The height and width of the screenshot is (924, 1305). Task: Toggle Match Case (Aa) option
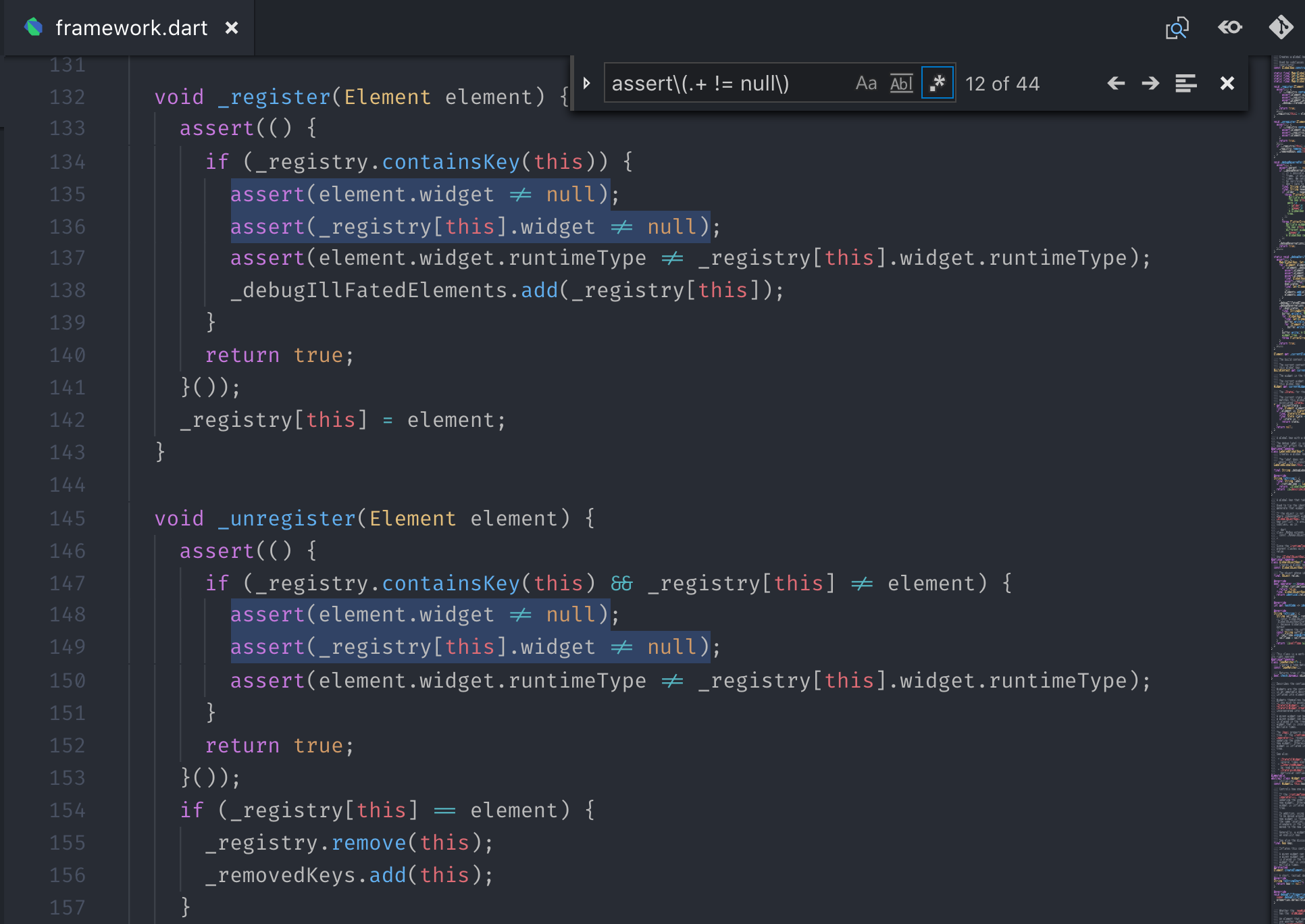866,83
